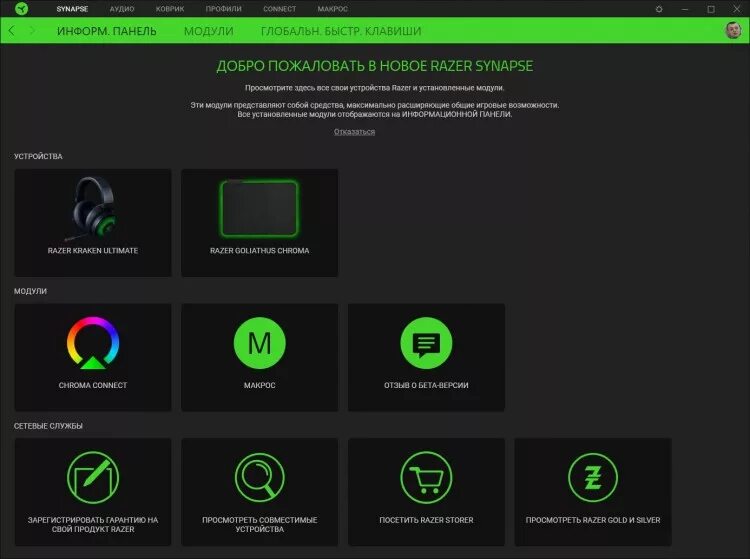This screenshot has width=750, height=559.
Task: Click the УСТРОЙСТВА section heading
Action: 38,156
